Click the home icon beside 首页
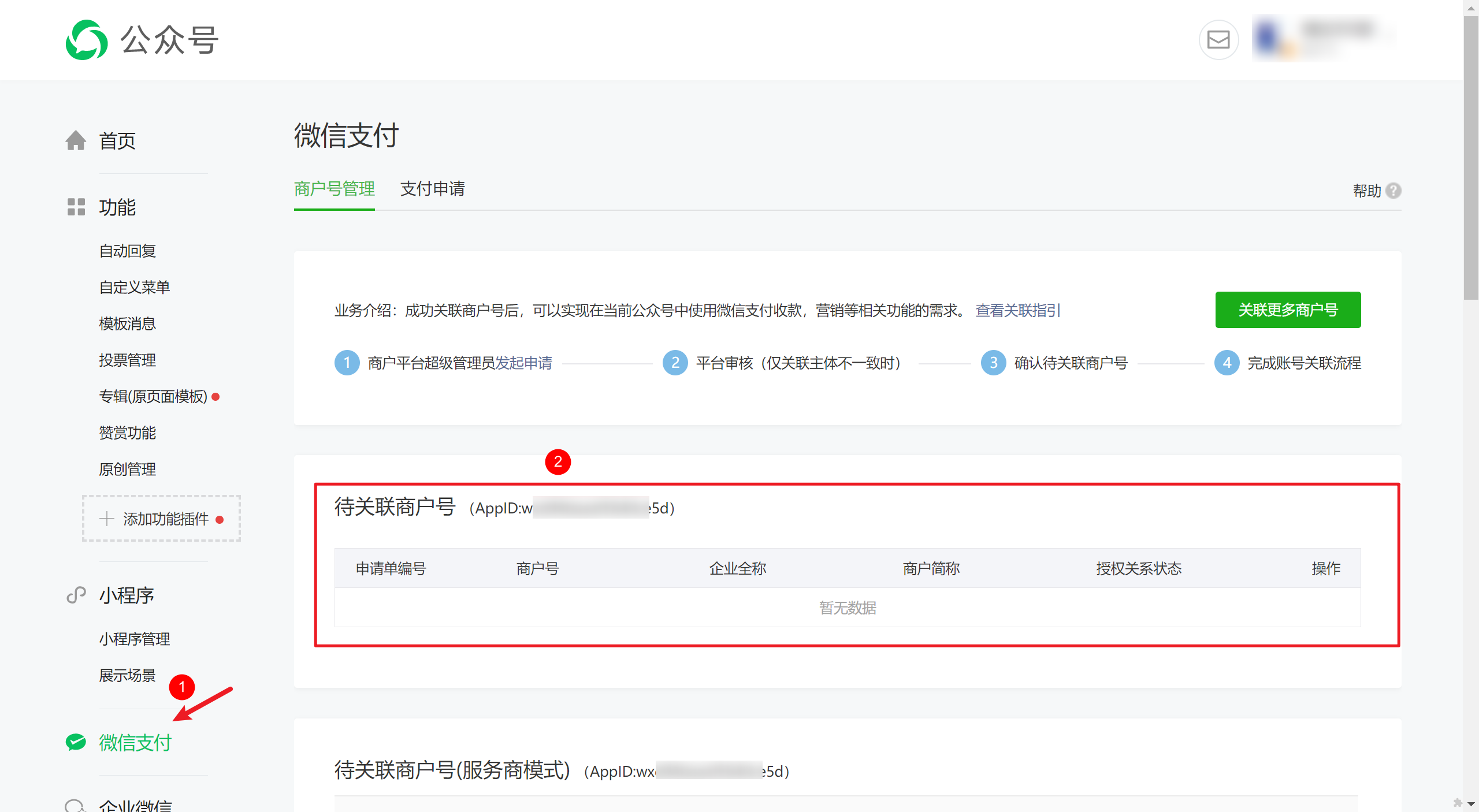Image resolution: width=1479 pixels, height=812 pixels. (76, 140)
